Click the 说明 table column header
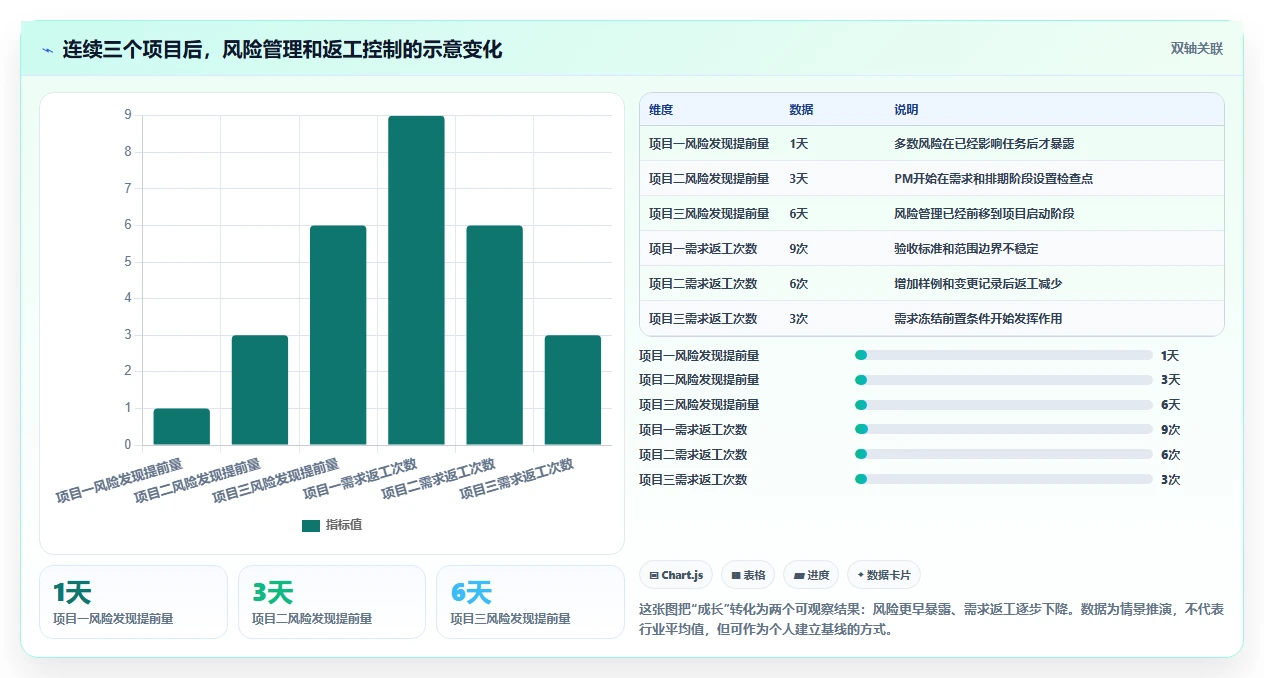The height and width of the screenshot is (678, 1264). click(x=906, y=110)
